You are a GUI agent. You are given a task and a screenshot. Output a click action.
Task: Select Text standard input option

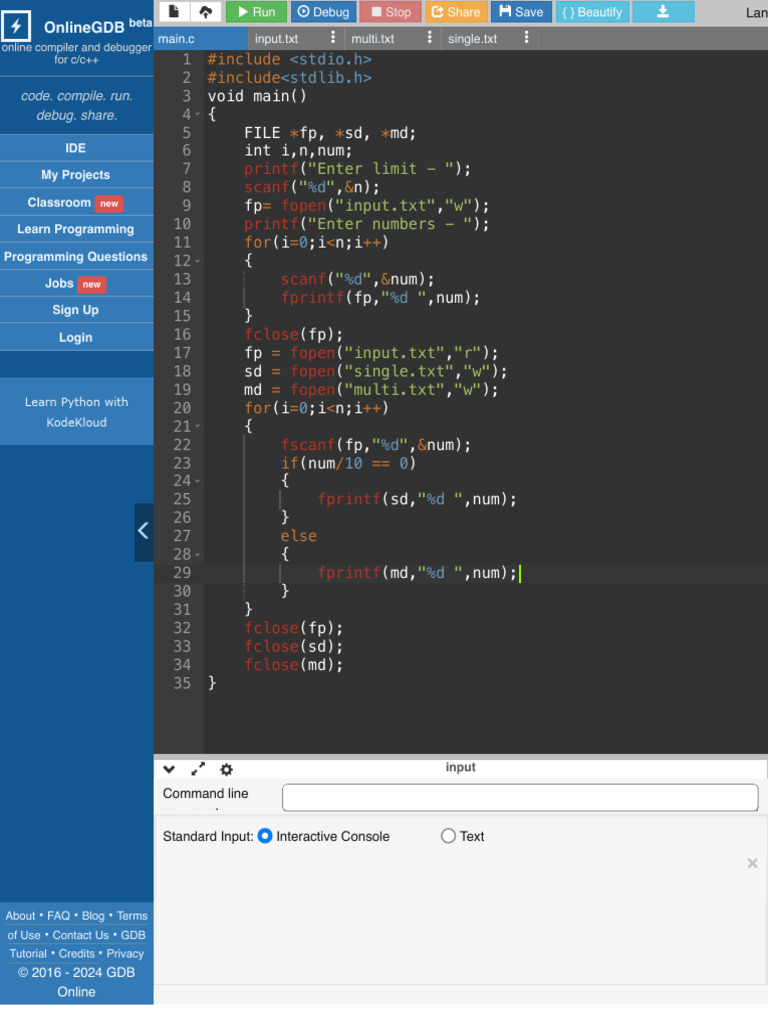[x=448, y=837]
